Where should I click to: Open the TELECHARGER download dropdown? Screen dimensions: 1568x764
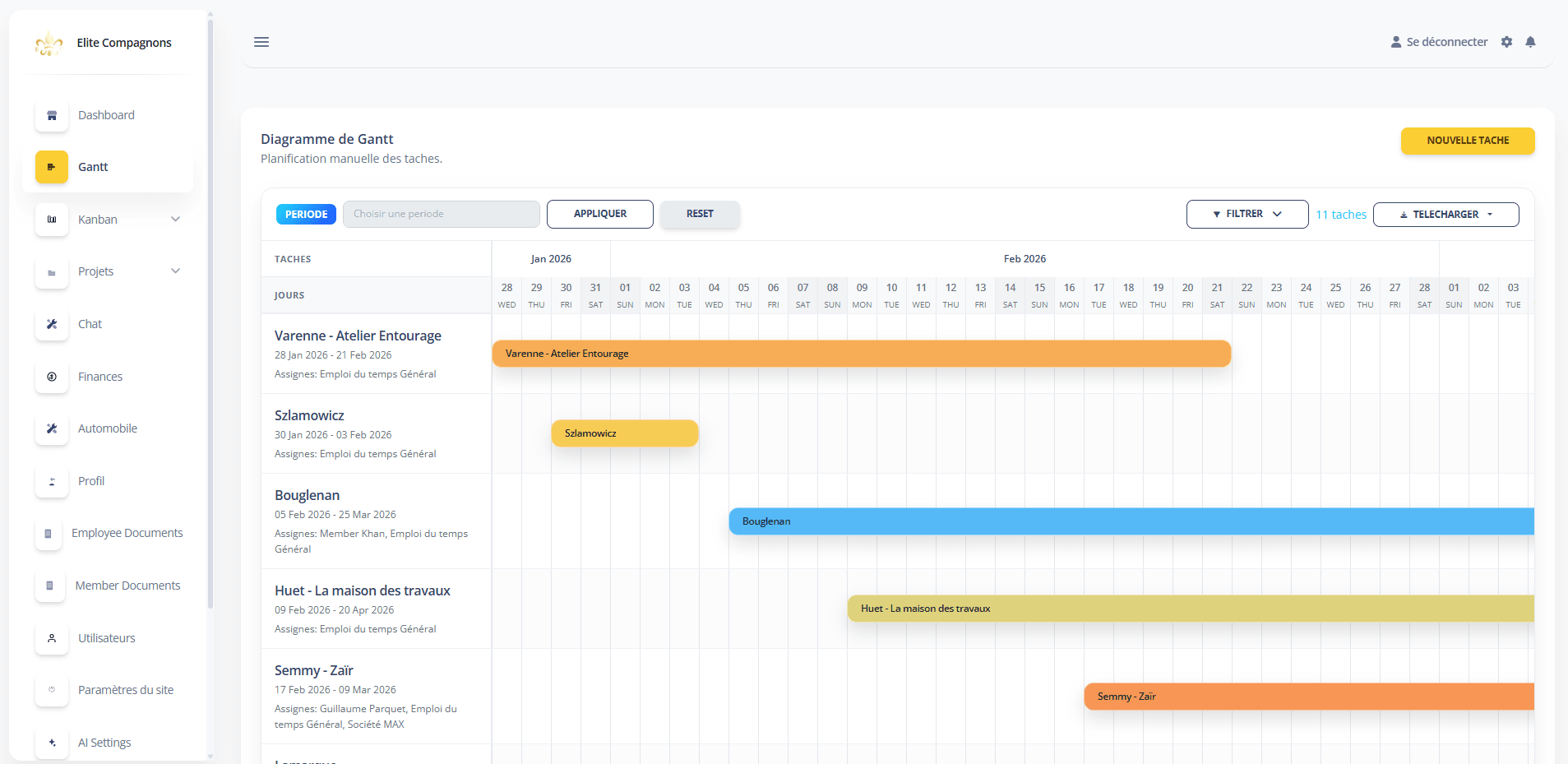pyautogui.click(x=1445, y=214)
